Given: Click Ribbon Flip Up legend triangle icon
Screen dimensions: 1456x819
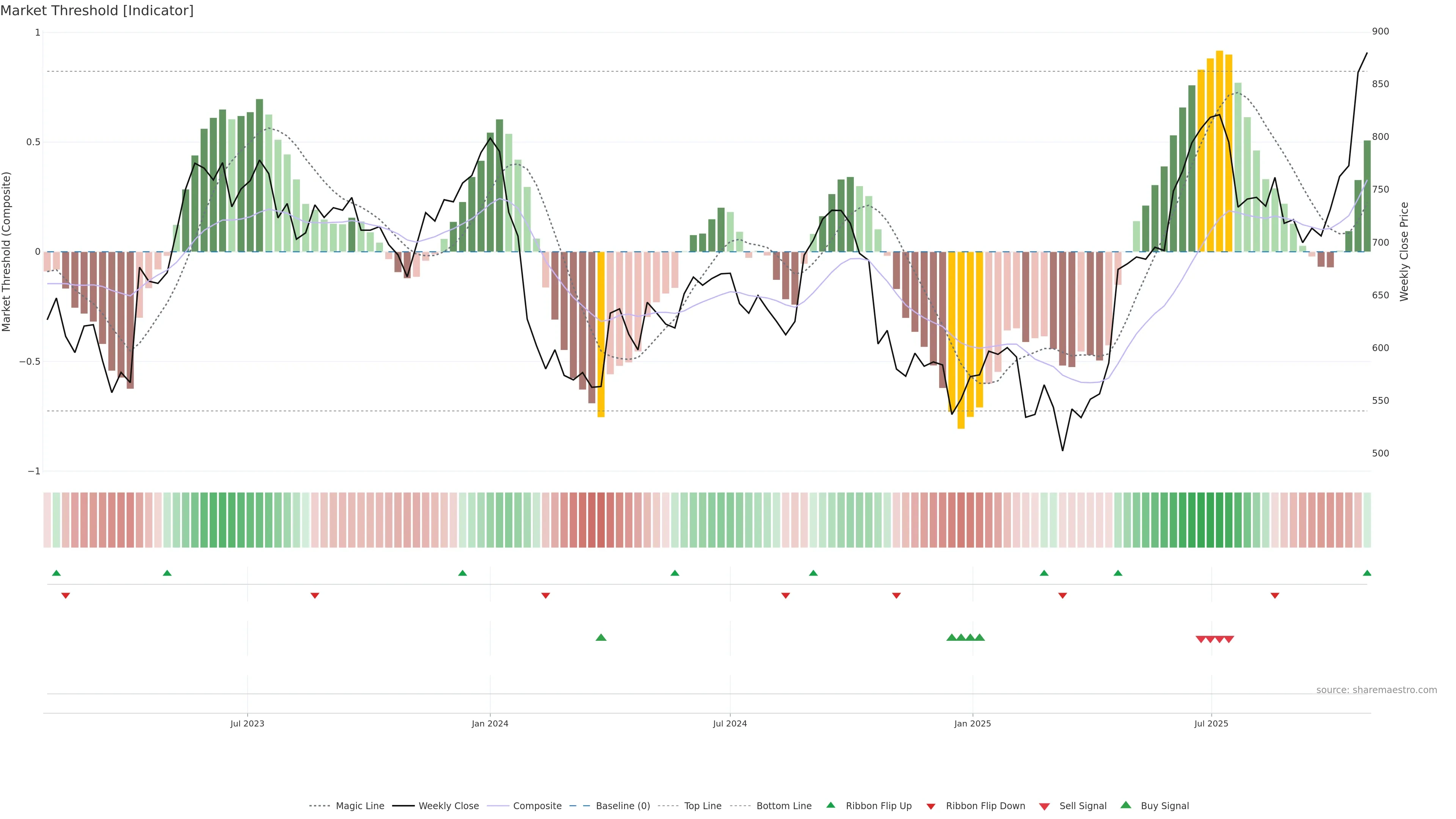Looking at the screenshot, I should pos(830,805).
